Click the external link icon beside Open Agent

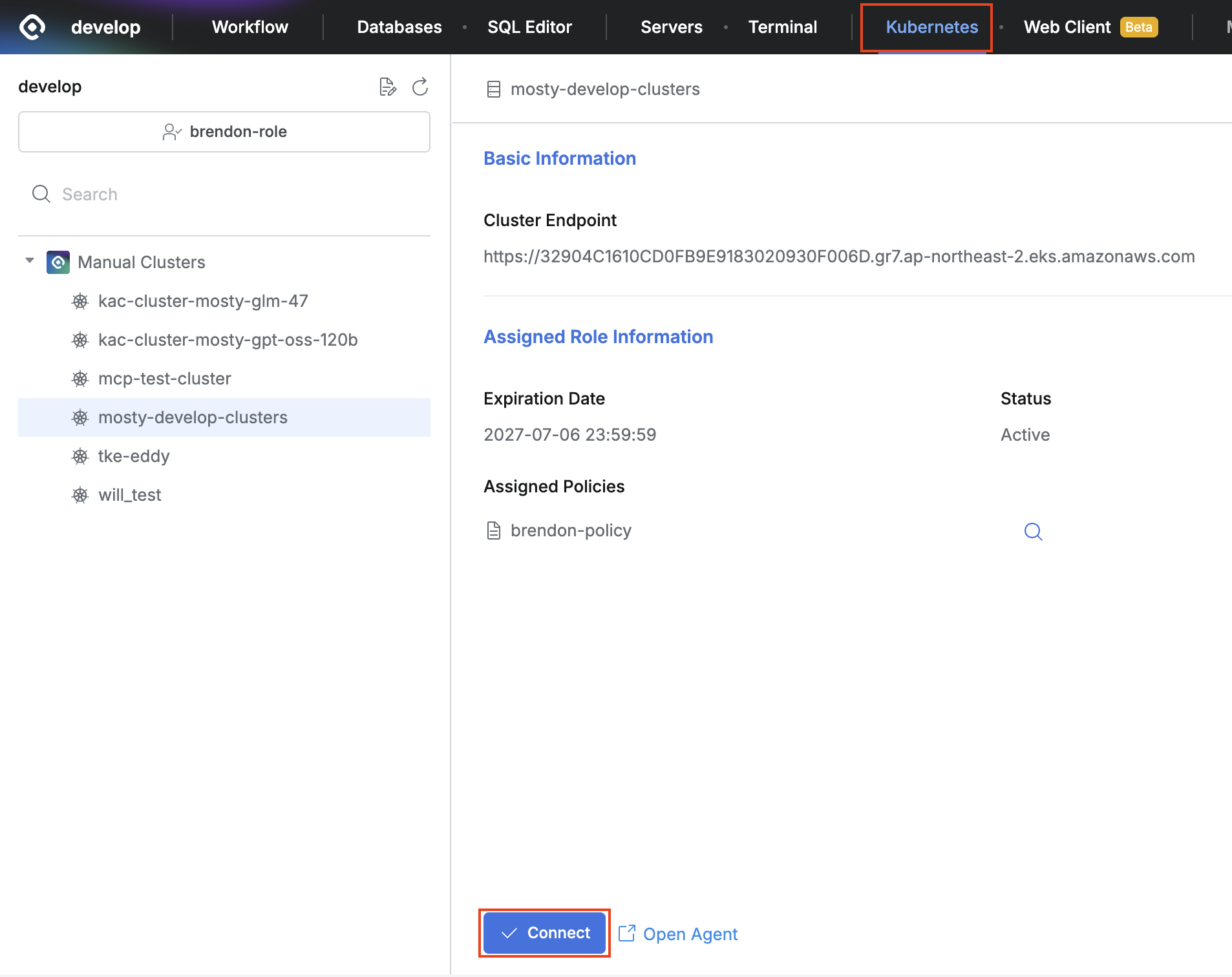click(627, 933)
